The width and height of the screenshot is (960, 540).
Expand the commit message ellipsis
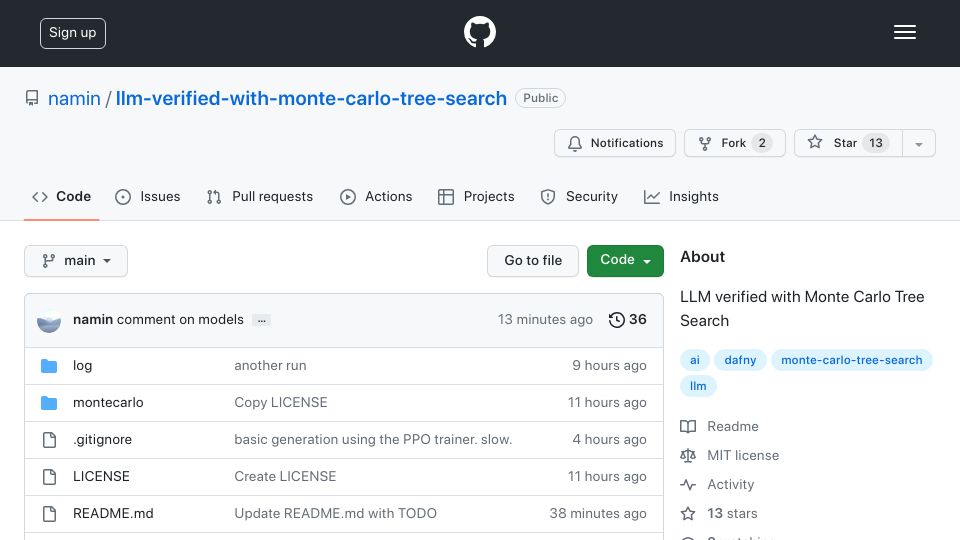point(261,320)
